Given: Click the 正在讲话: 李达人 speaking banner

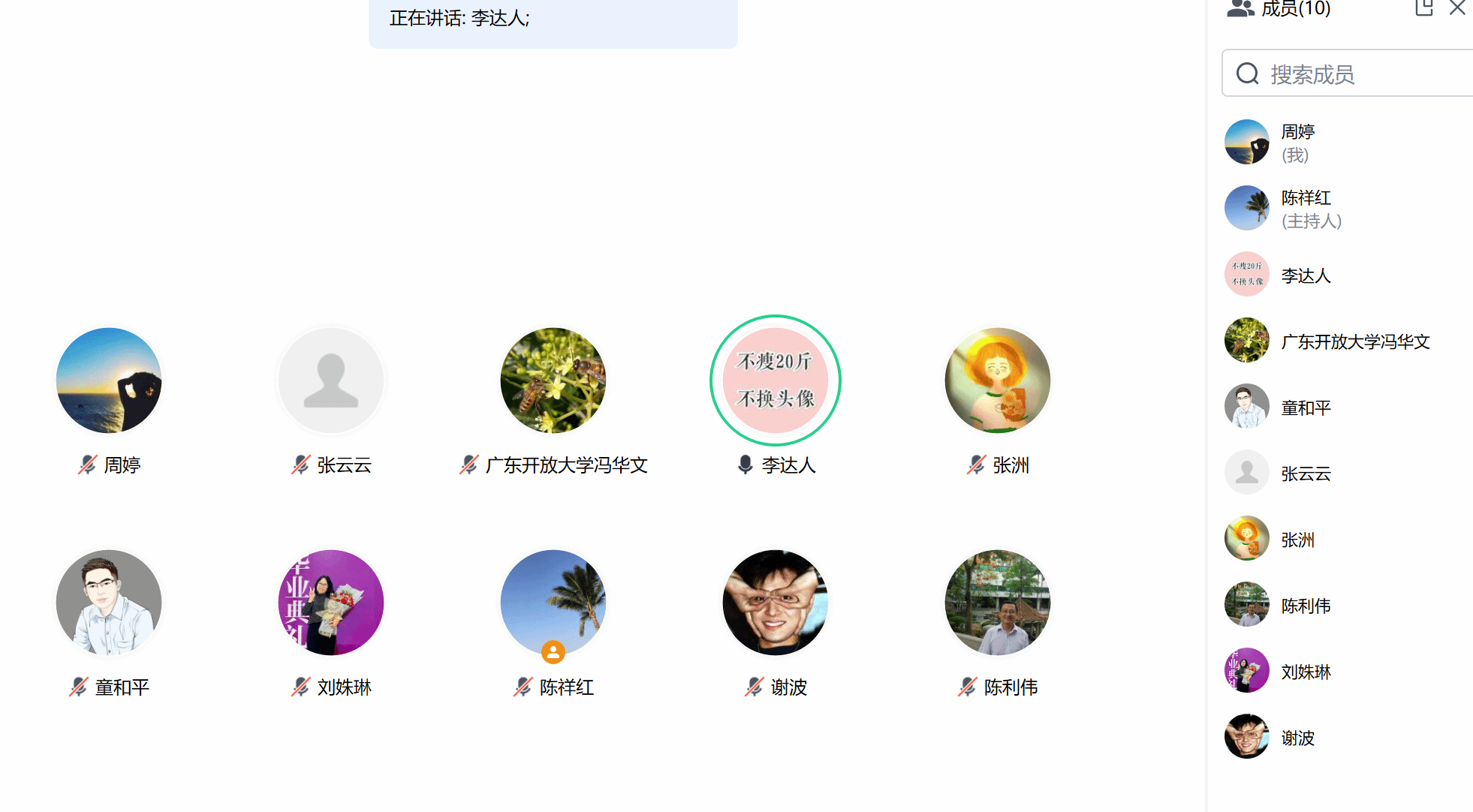Looking at the screenshot, I should (x=553, y=23).
